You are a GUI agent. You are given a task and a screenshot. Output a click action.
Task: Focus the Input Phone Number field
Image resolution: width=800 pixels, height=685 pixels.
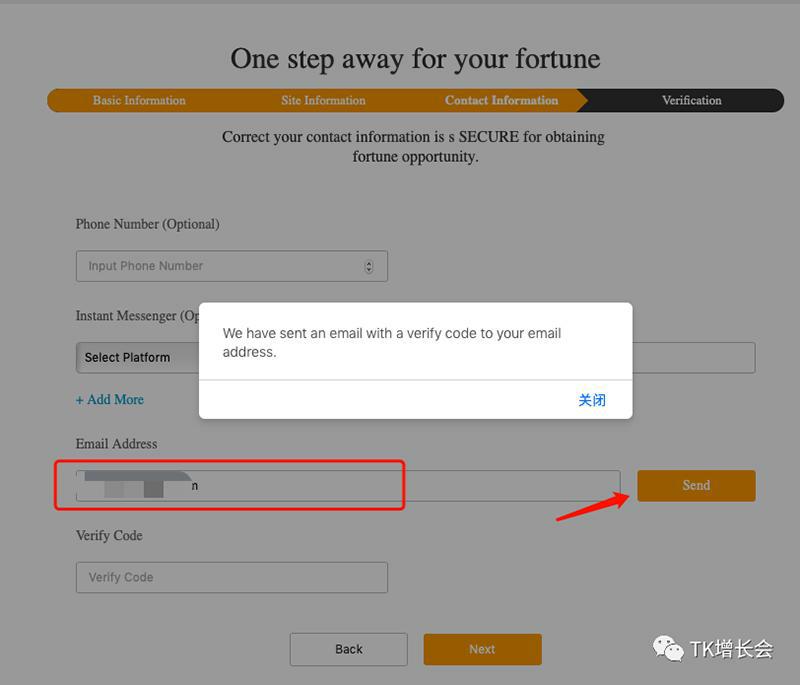pos(220,266)
